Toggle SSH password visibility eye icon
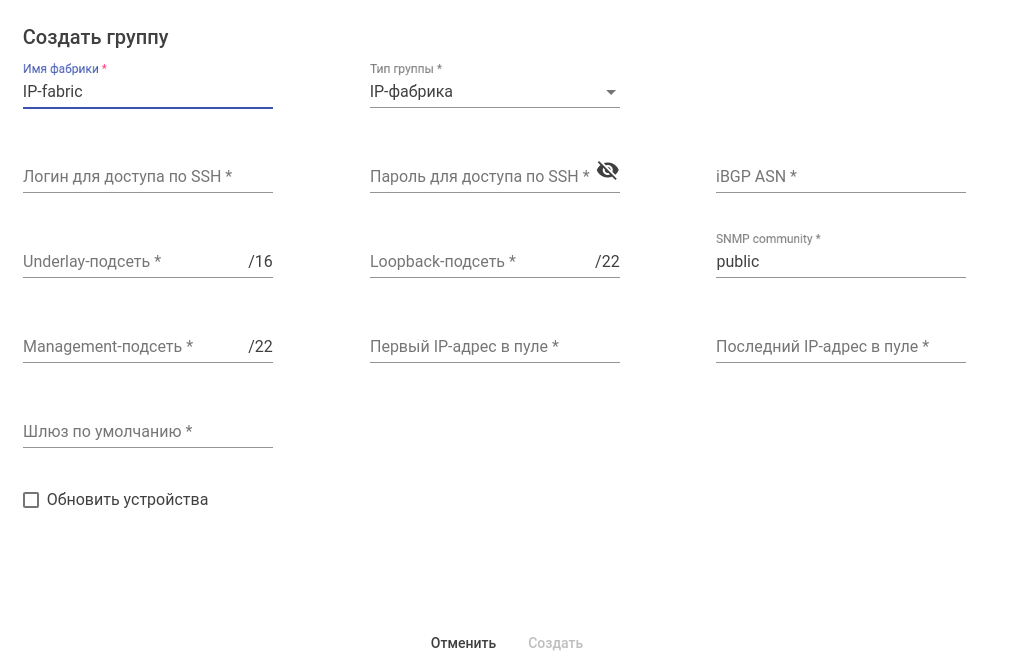1011x669 pixels. click(607, 170)
